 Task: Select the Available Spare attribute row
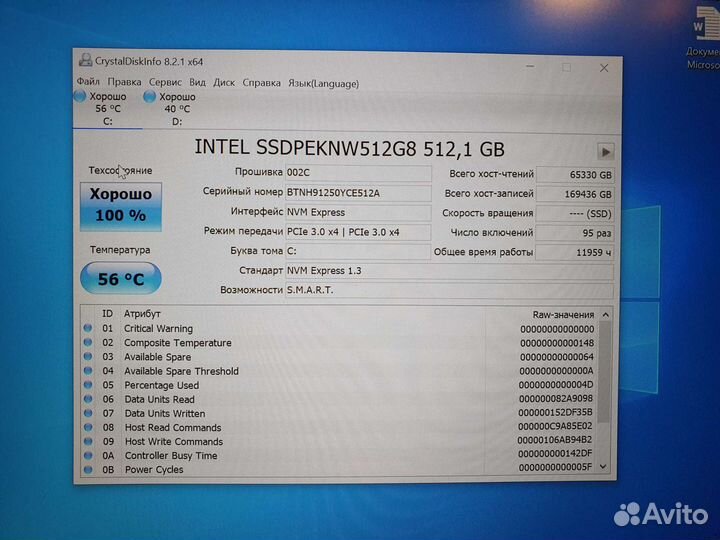(x=340, y=357)
